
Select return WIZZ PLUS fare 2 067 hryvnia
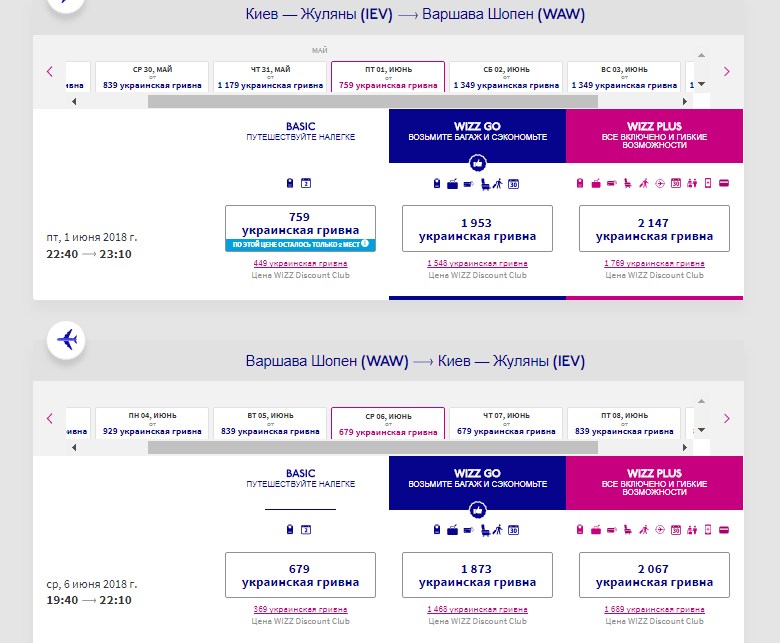tap(654, 575)
